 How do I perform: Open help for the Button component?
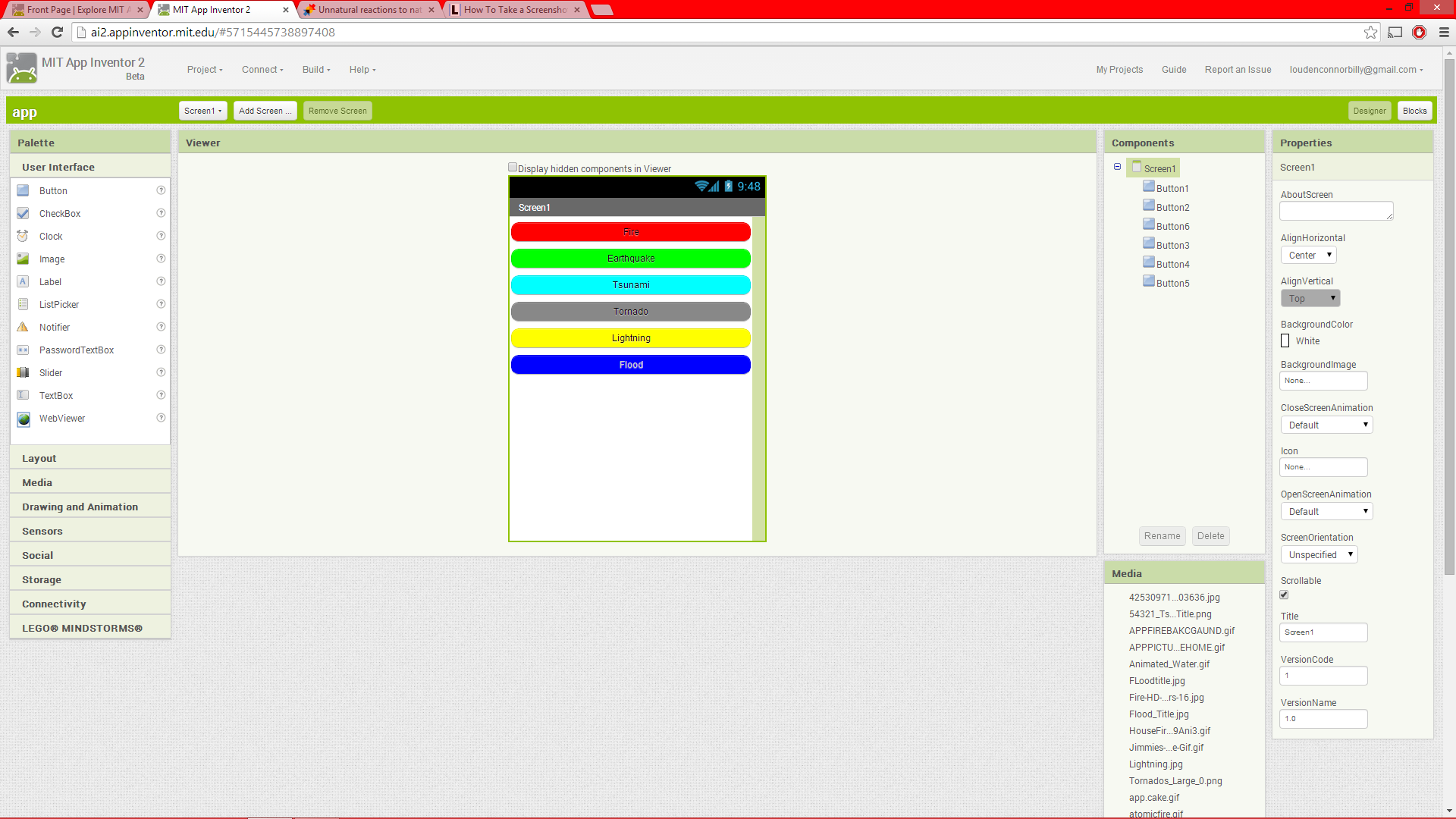[x=161, y=190]
